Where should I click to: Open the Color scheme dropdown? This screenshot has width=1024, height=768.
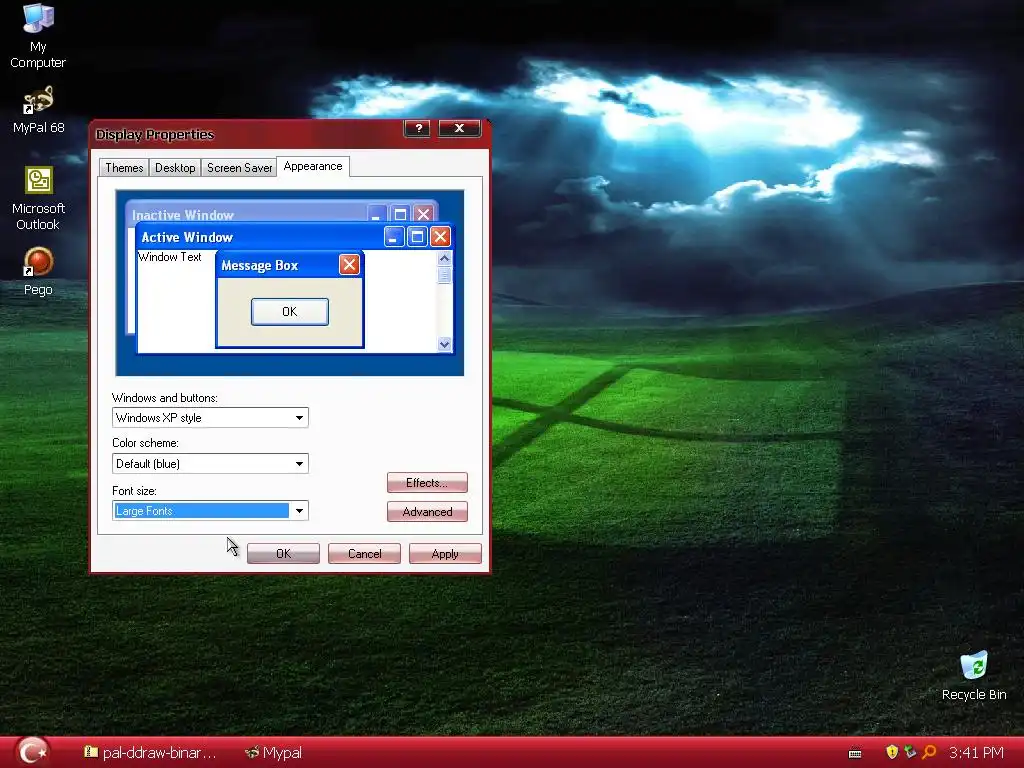click(x=210, y=464)
